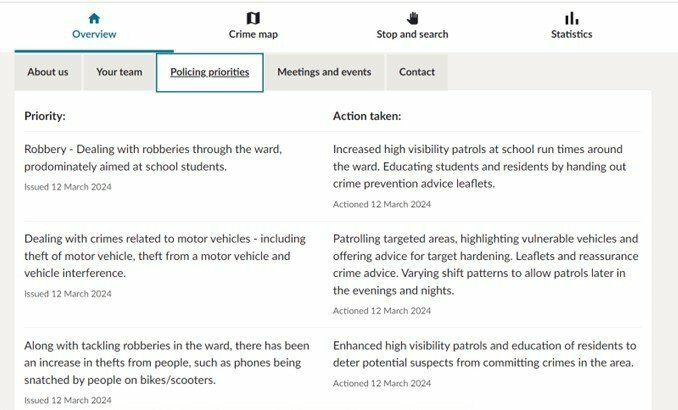Open the Policing priorities tab

tap(210, 72)
